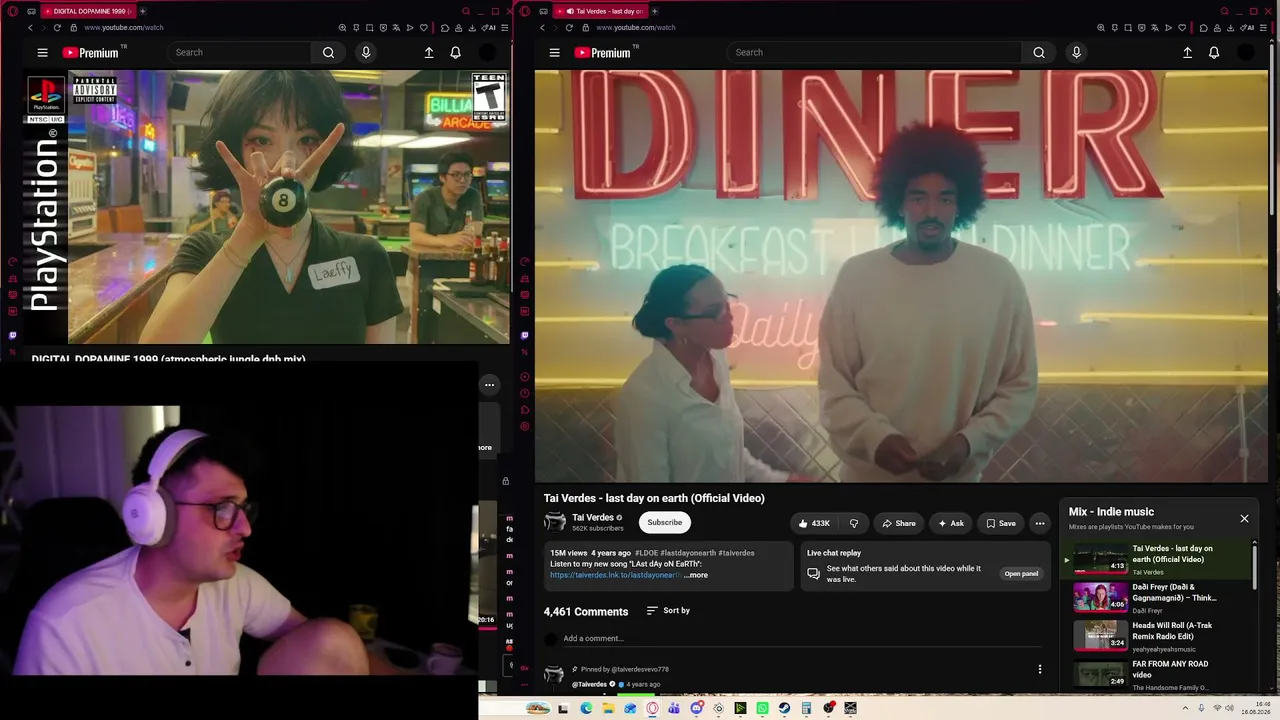The width and height of the screenshot is (1280, 720).
Task: Start voice search in the right YouTube window
Action: click(1076, 53)
